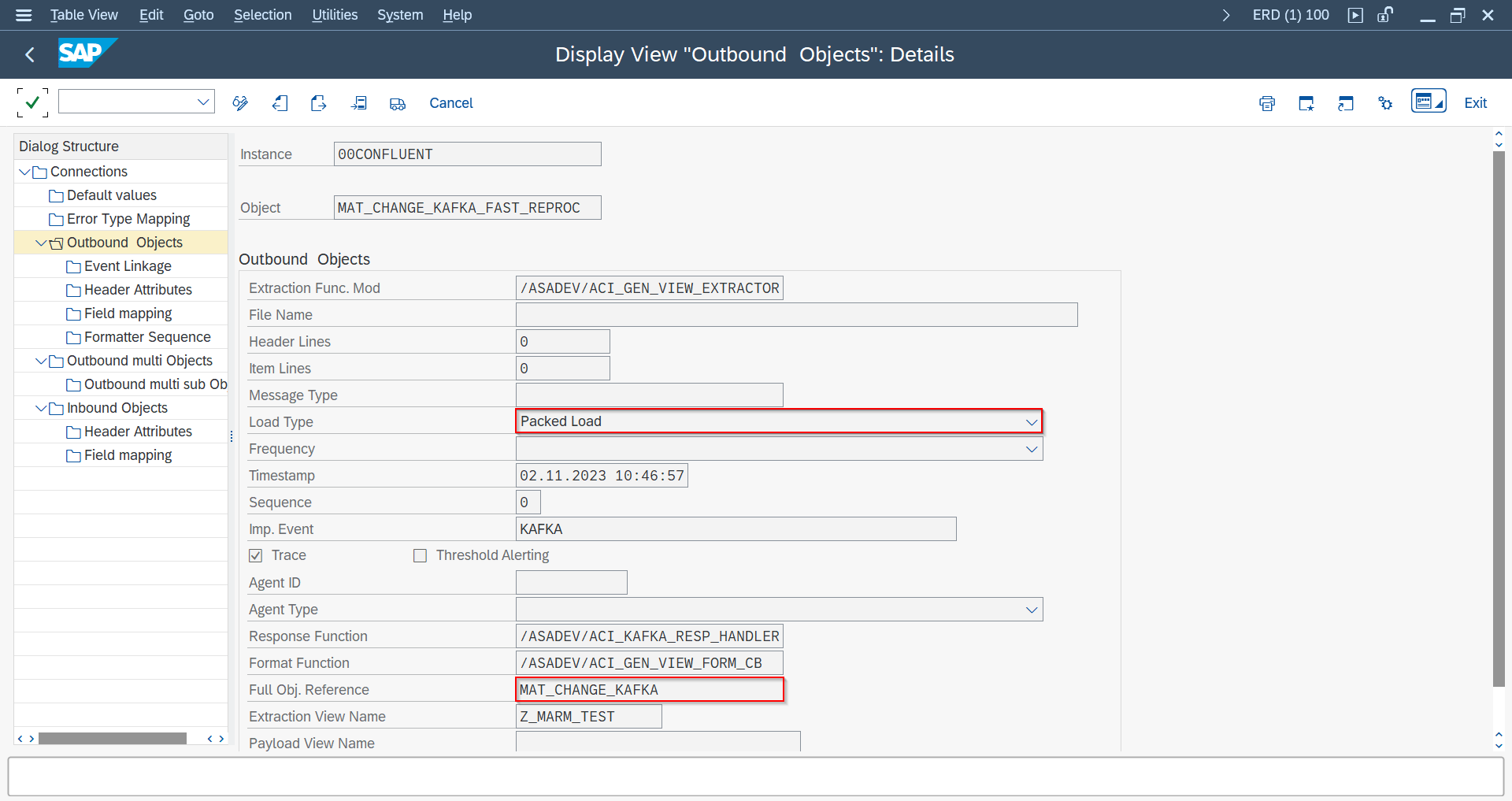This screenshot has width=1512, height=801.
Task: Click Error Type Mapping folder icon
Action: (56, 220)
